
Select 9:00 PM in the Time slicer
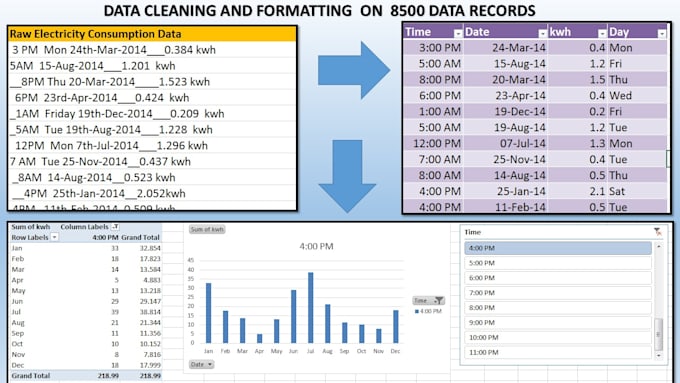[558, 323]
